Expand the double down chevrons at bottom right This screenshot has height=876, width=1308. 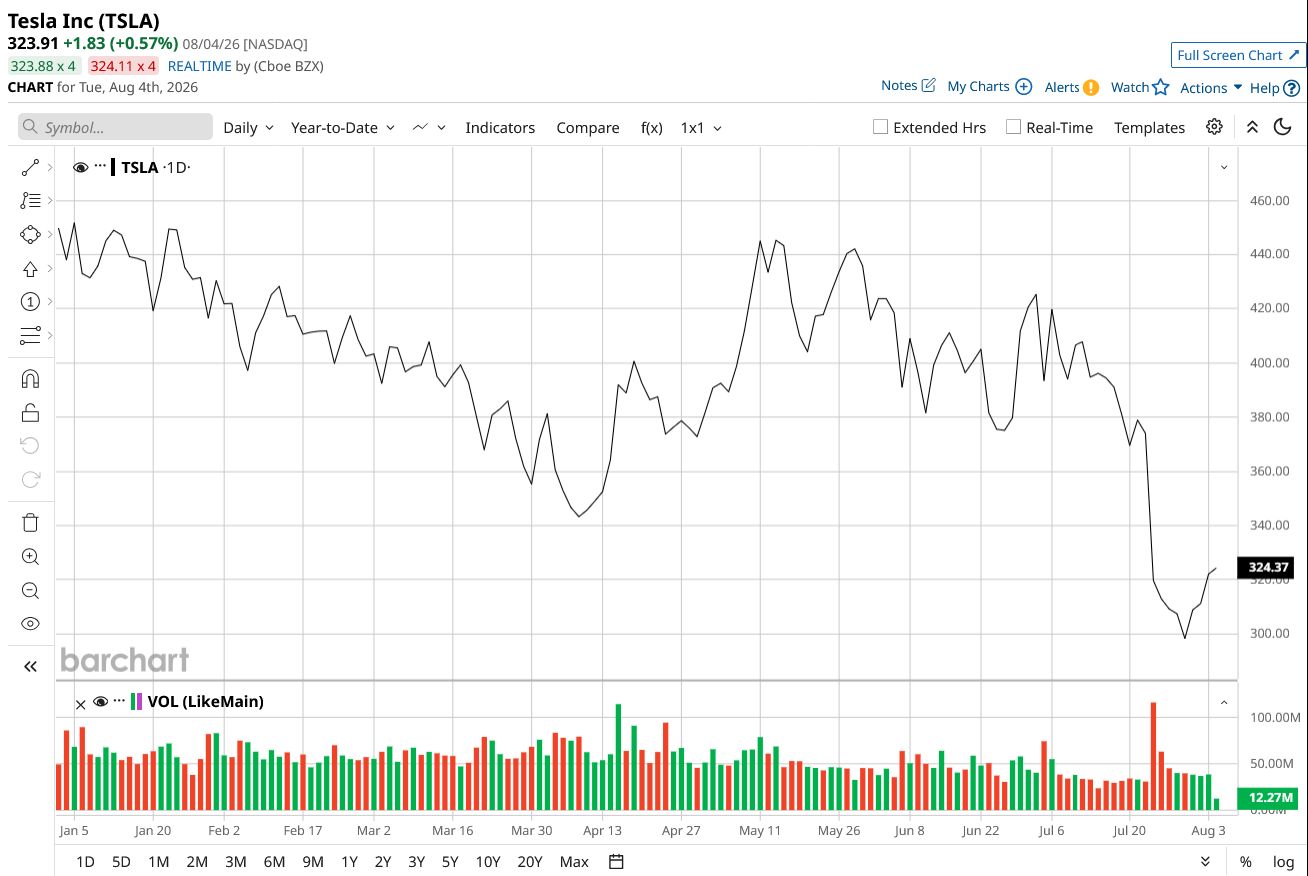coord(1205,861)
